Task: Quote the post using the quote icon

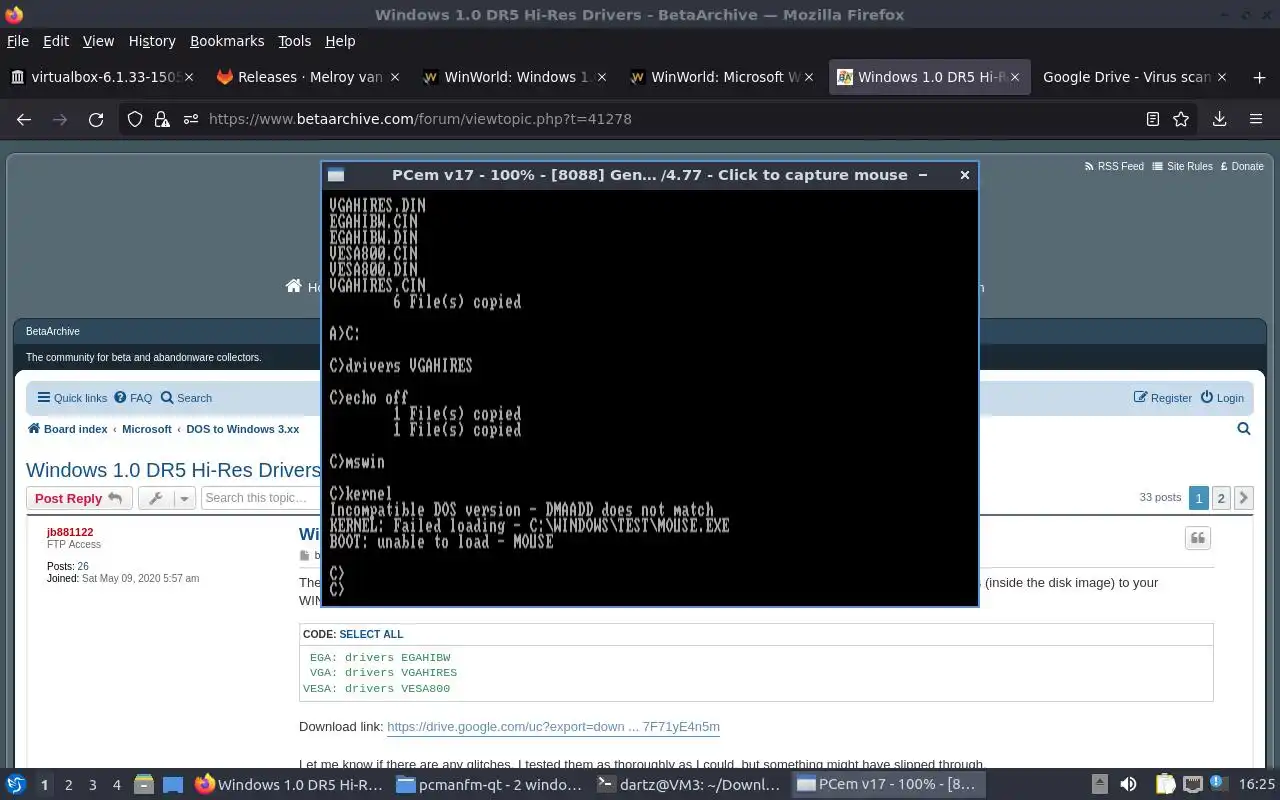Action: [x=1198, y=538]
